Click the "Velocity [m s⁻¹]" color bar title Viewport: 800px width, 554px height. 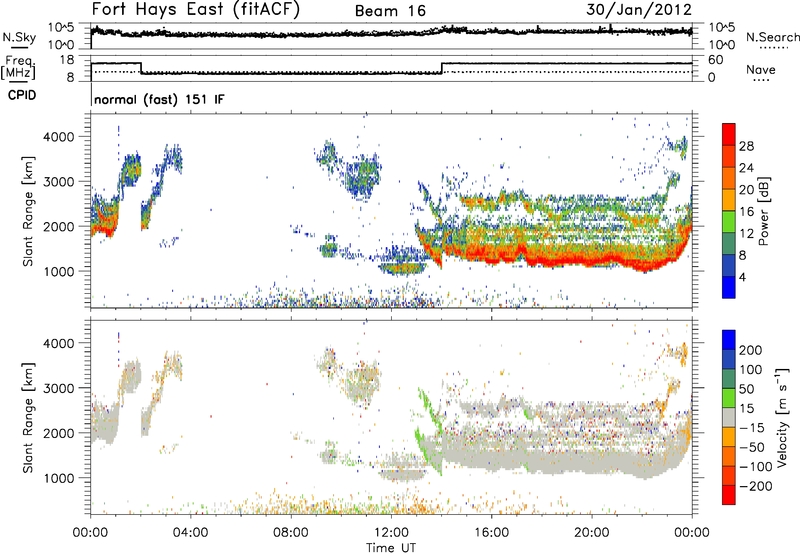782,417
